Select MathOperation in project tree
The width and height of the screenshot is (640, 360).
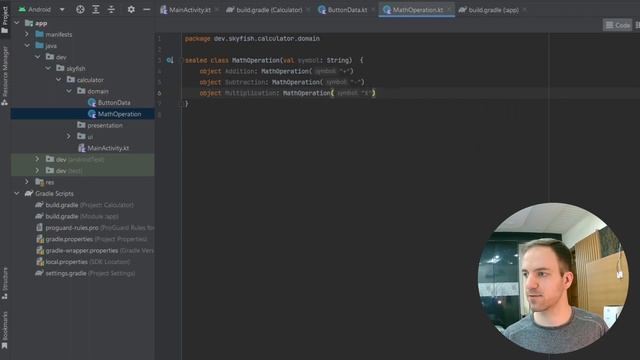pyautogui.click(x=119, y=114)
